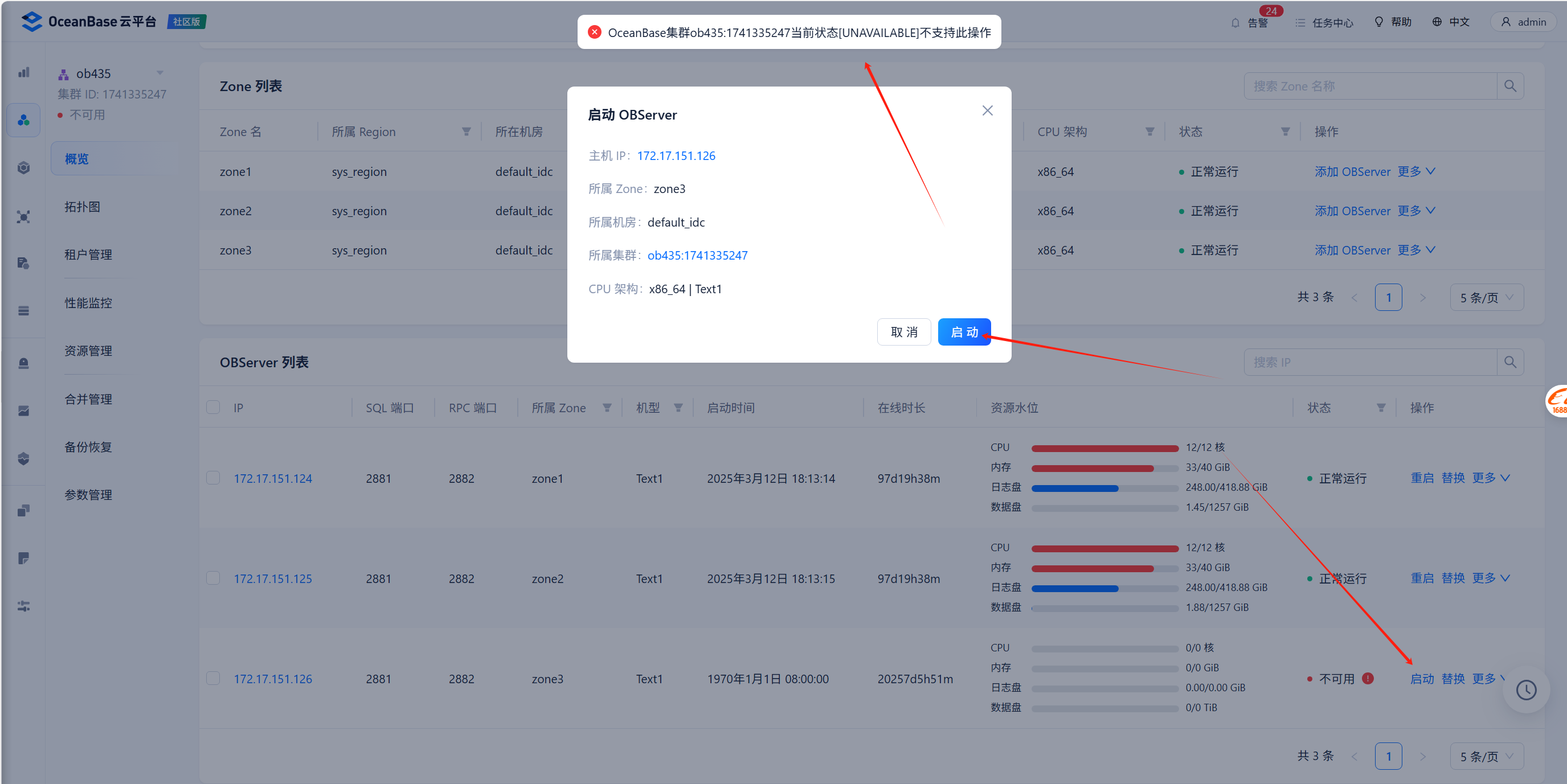The height and width of the screenshot is (784, 1567).
Task: Click the network topology sidebar icon
Action: click(24, 216)
